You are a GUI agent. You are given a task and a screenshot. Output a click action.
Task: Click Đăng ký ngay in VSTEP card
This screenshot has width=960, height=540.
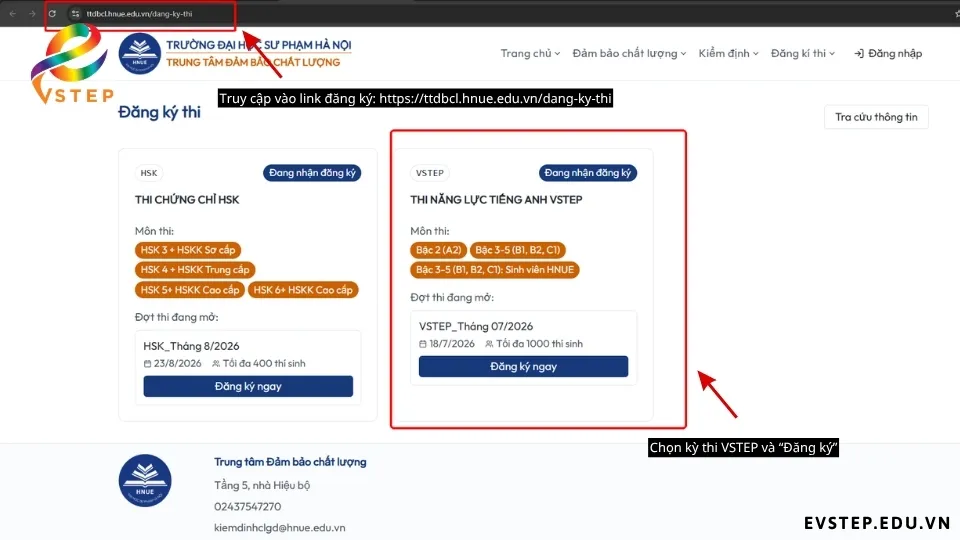[523, 367]
